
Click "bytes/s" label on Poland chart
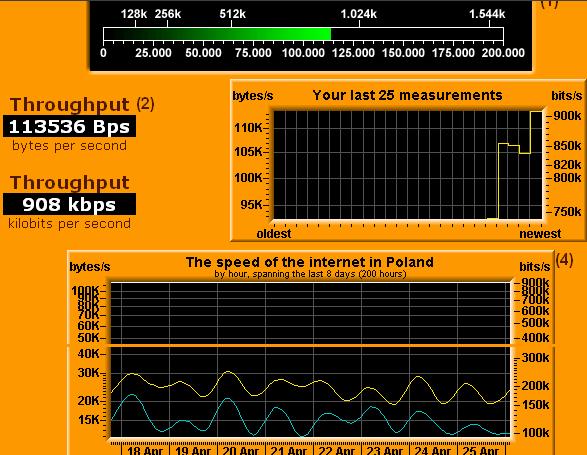tap(90, 267)
